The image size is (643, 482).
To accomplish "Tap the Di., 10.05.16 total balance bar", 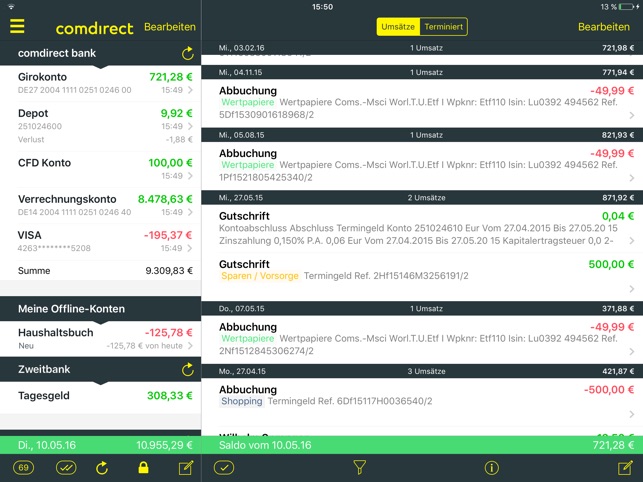I will pos(100,445).
